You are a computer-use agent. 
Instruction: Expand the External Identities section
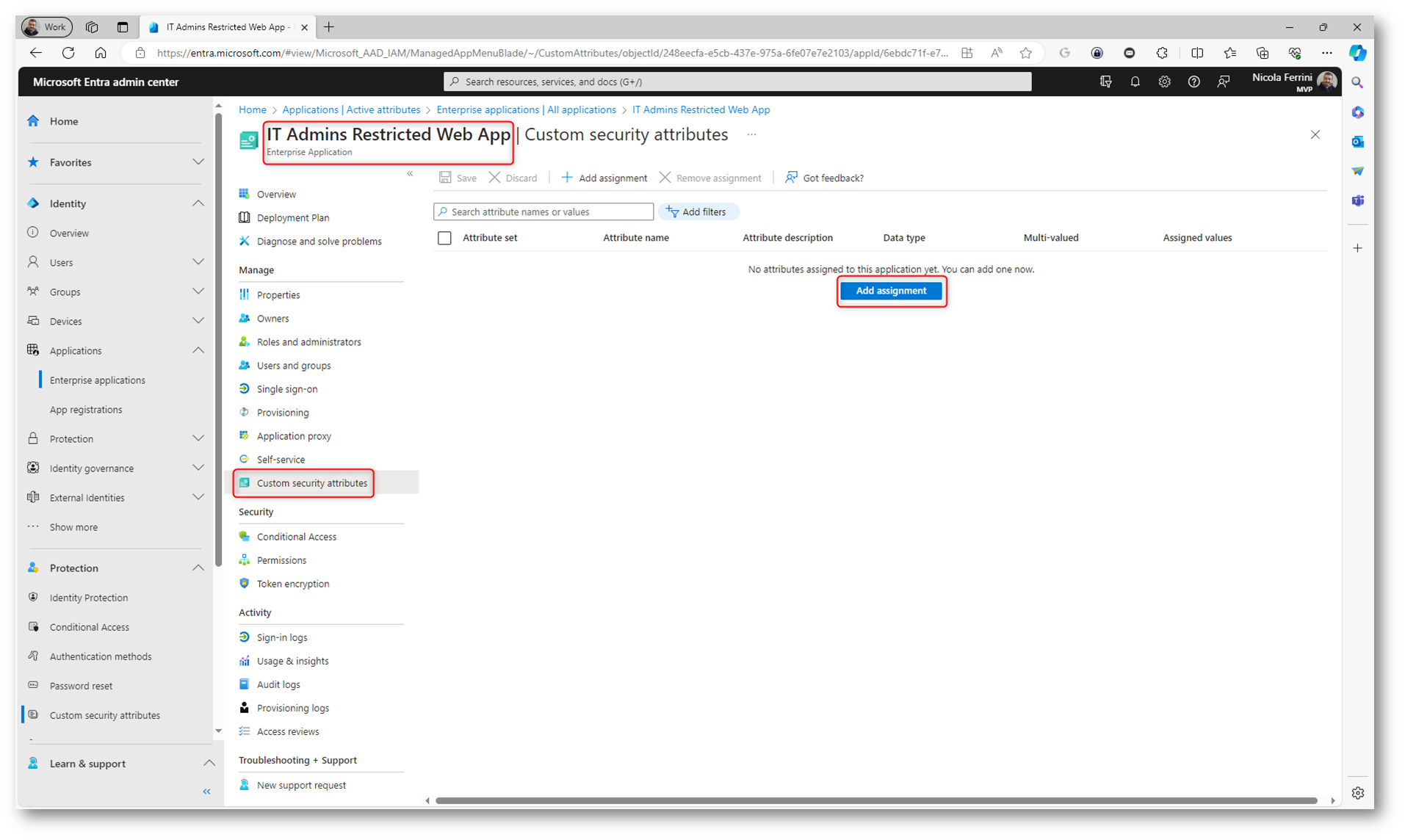[x=198, y=497]
